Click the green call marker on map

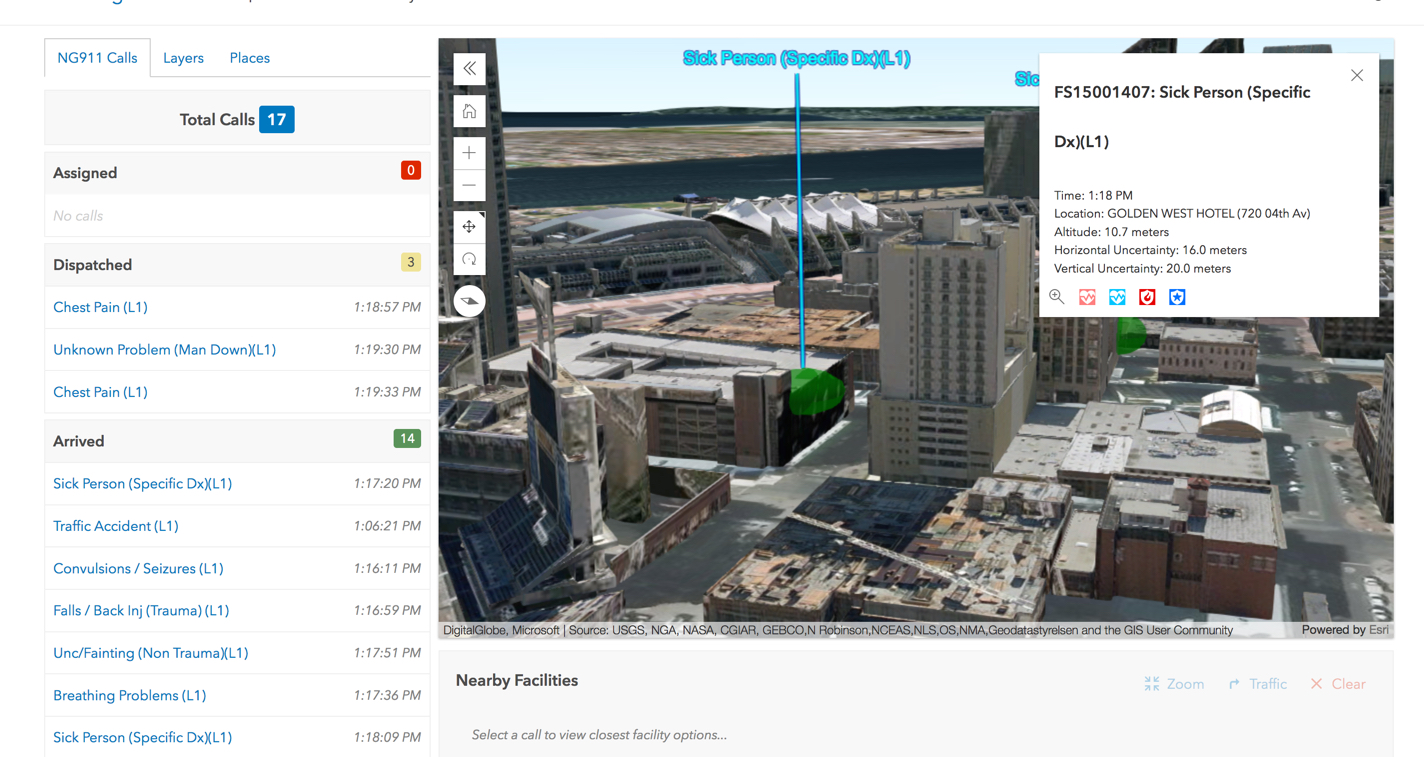coord(816,390)
